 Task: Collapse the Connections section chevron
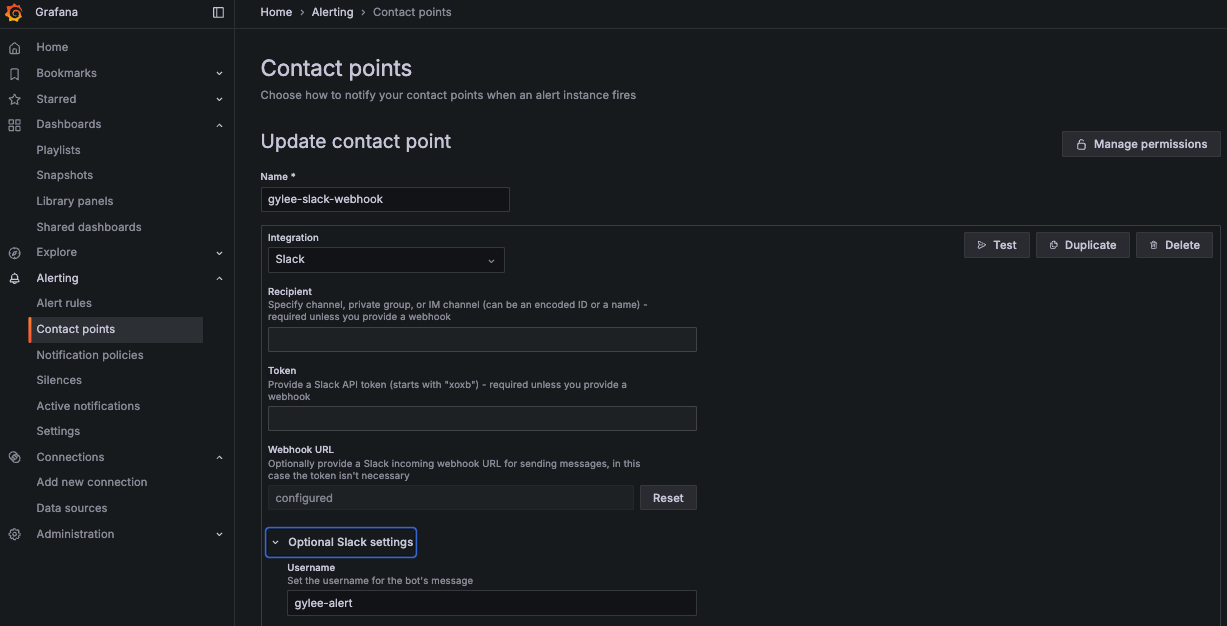tap(219, 457)
